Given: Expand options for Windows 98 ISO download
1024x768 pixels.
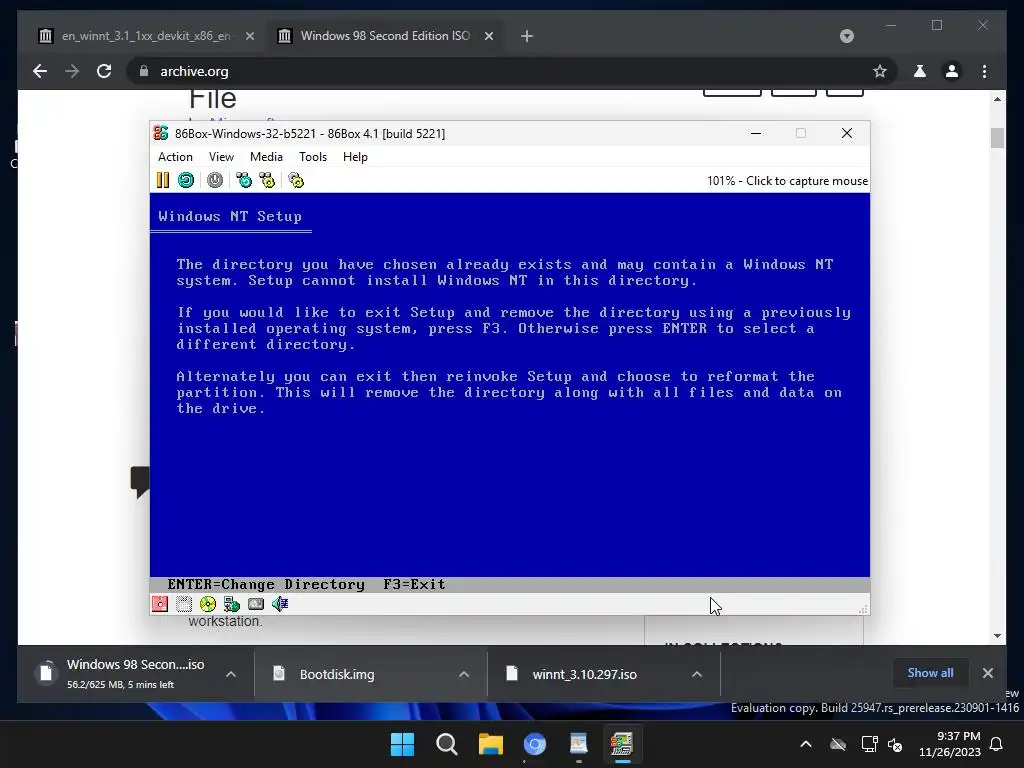Looking at the screenshot, I should [x=231, y=674].
